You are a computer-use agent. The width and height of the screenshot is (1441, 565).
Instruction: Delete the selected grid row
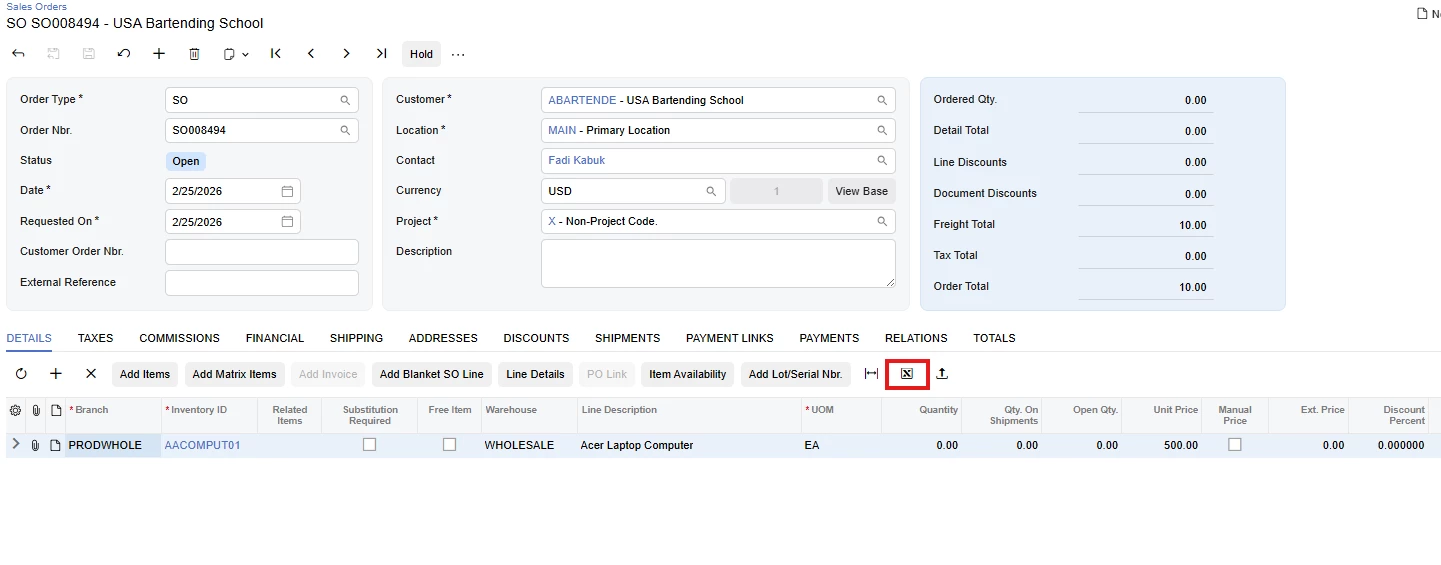click(x=91, y=374)
